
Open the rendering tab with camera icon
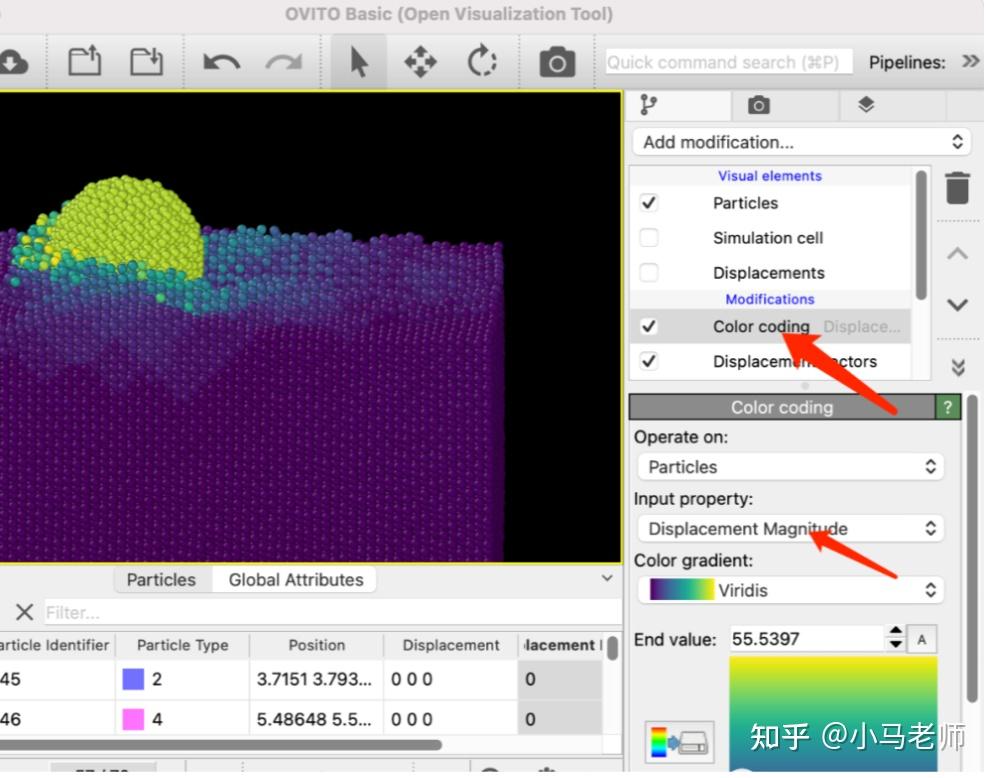[759, 105]
